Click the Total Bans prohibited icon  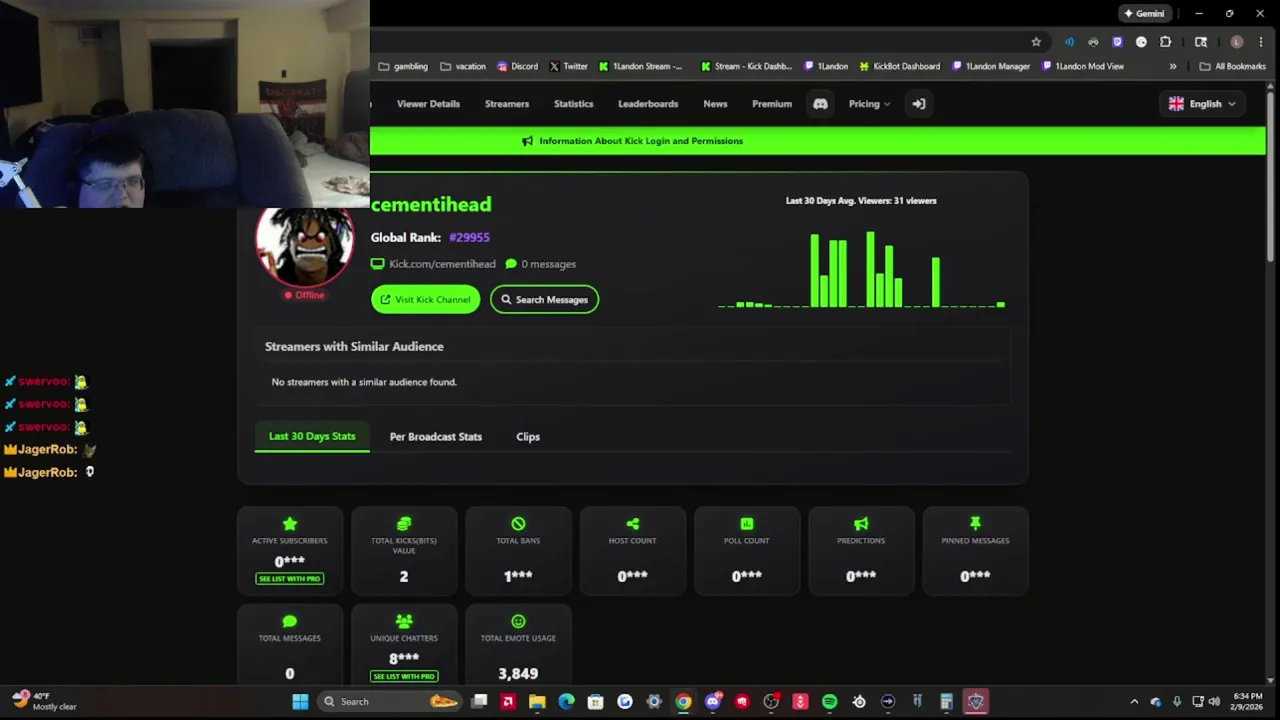click(518, 524)
